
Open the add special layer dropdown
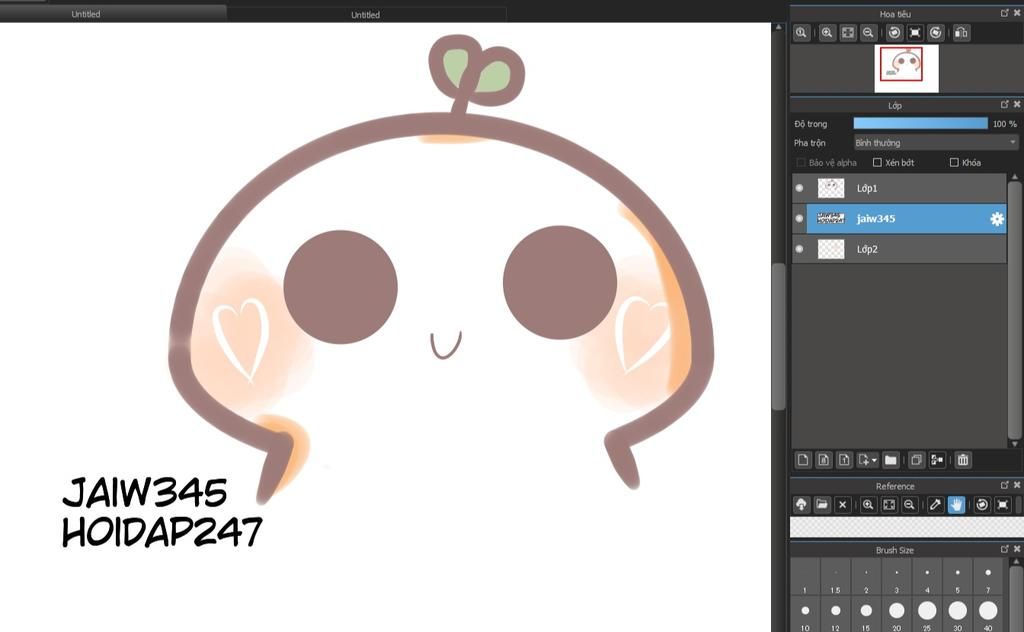(867, 460)
